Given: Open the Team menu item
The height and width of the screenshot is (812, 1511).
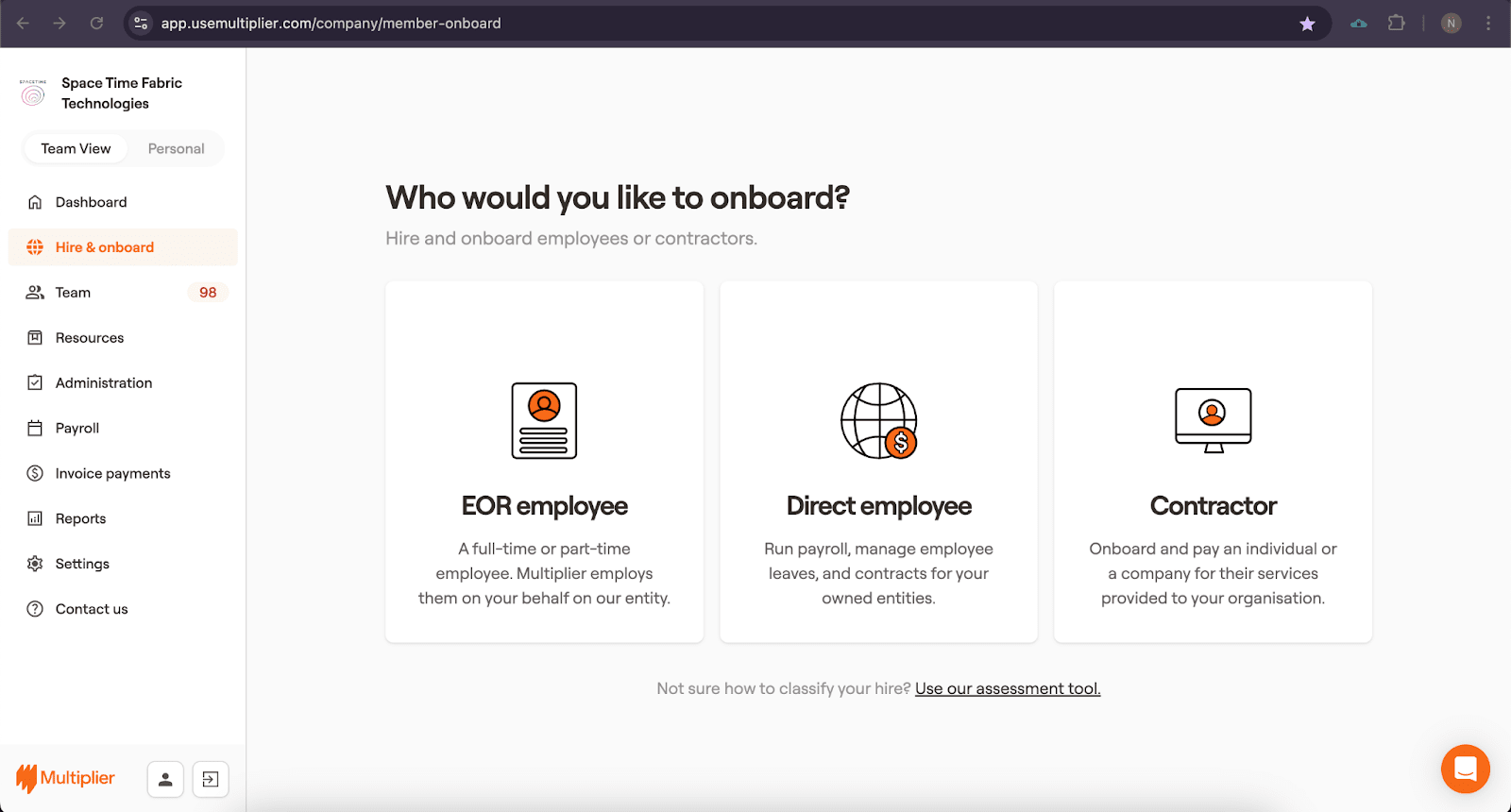Looking at the screenshot, I should click(x=123, y=293).
